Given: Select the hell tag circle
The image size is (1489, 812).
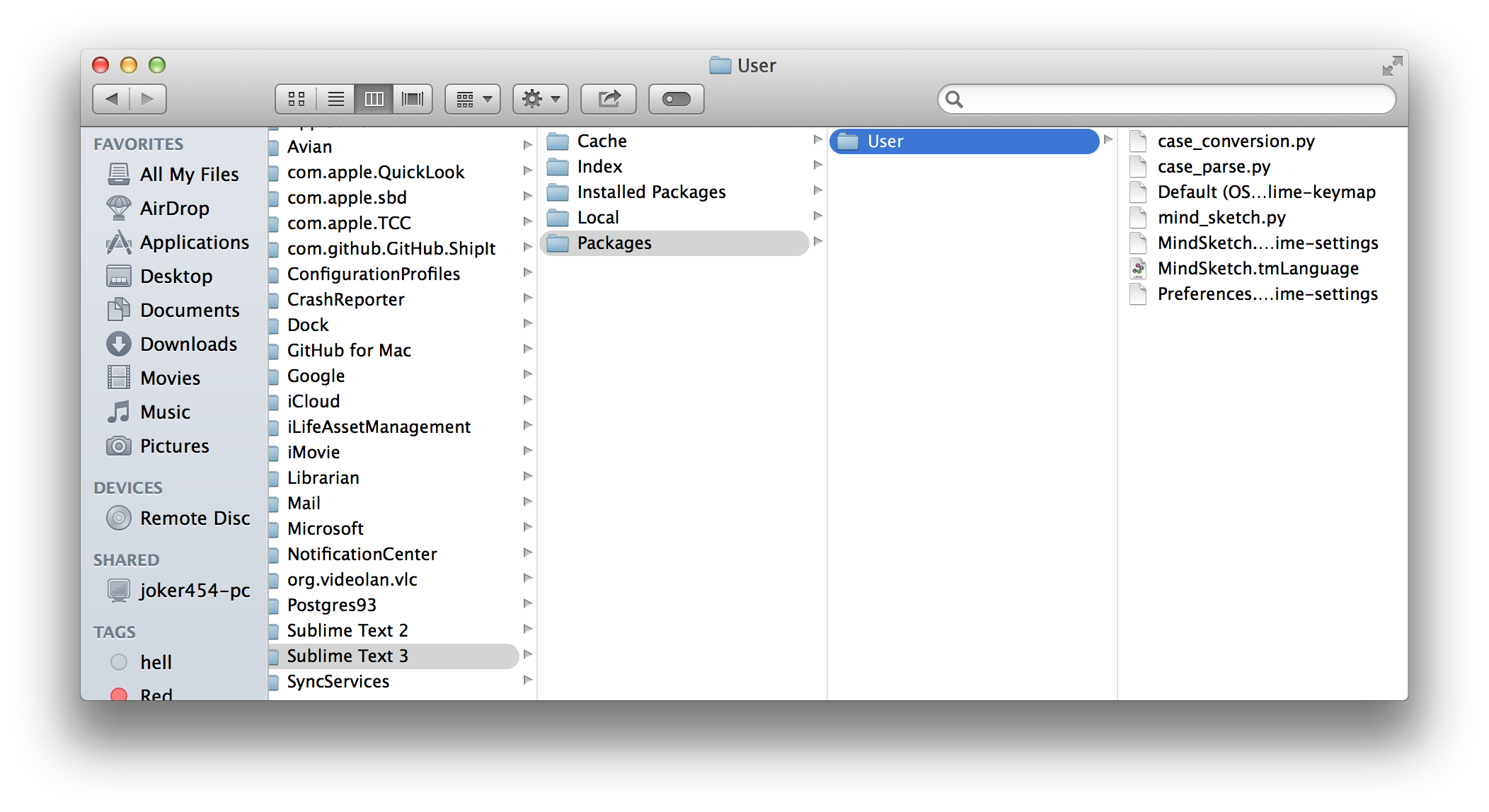Looking at the screenshot, I should 119,662.
